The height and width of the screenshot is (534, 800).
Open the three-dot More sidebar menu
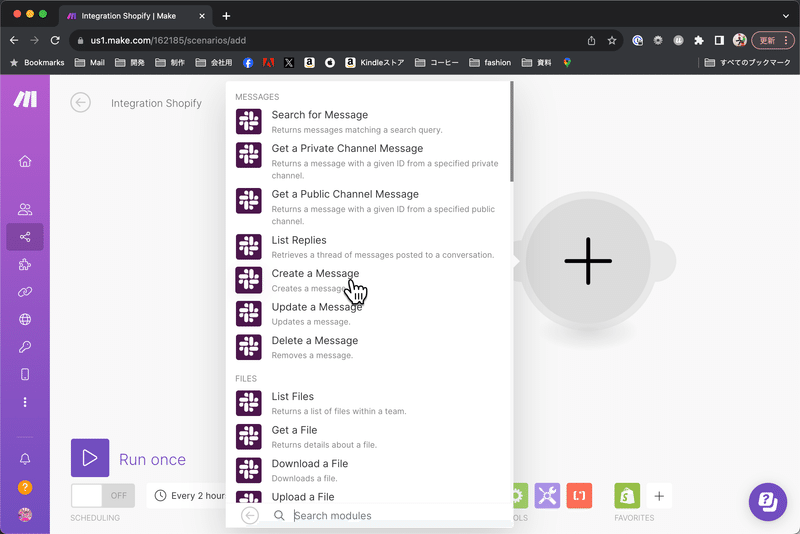pyautogui.click(x=25, y=402)
